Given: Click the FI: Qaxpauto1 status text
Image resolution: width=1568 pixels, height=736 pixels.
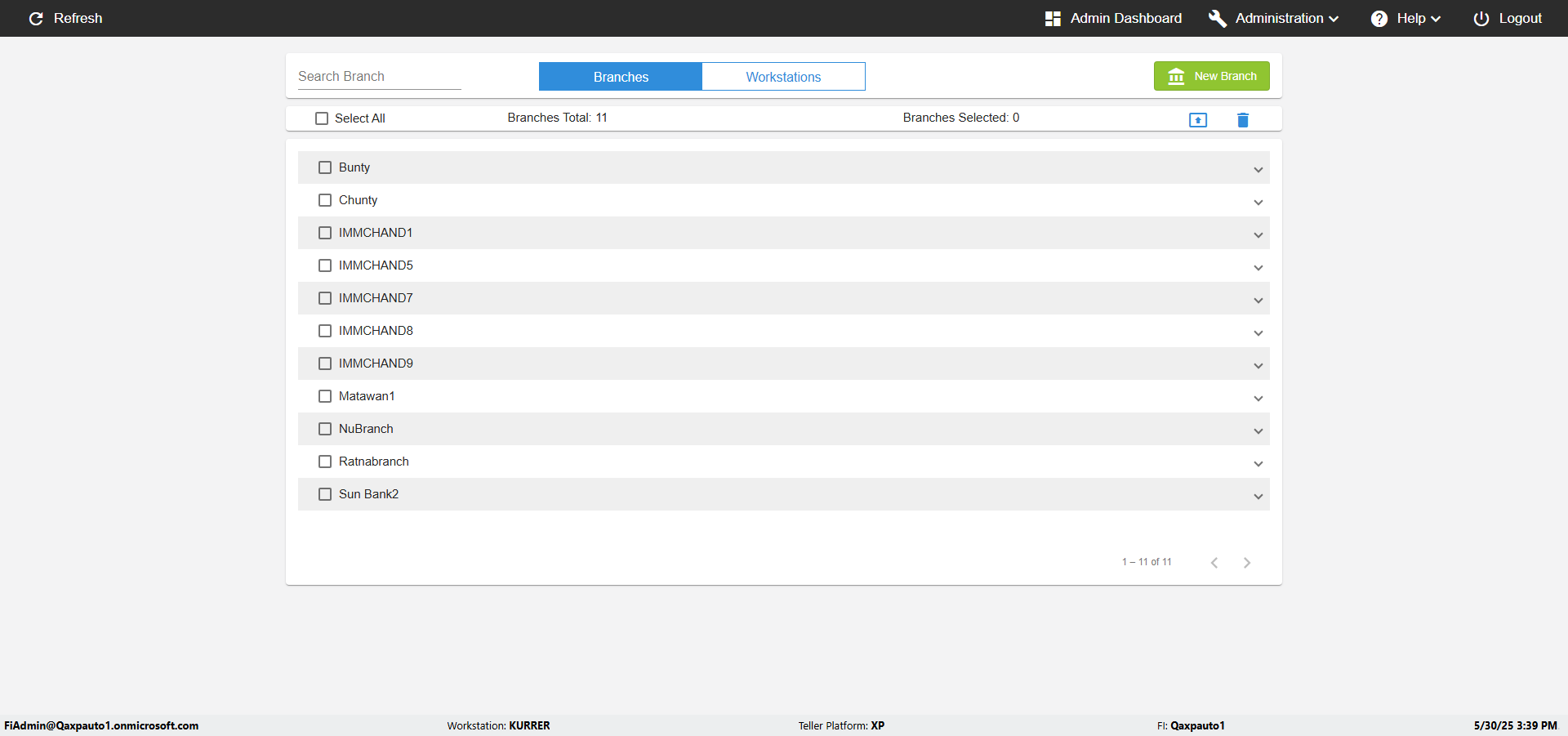Looking at the screenshot, I should [x=1191, y=725].
